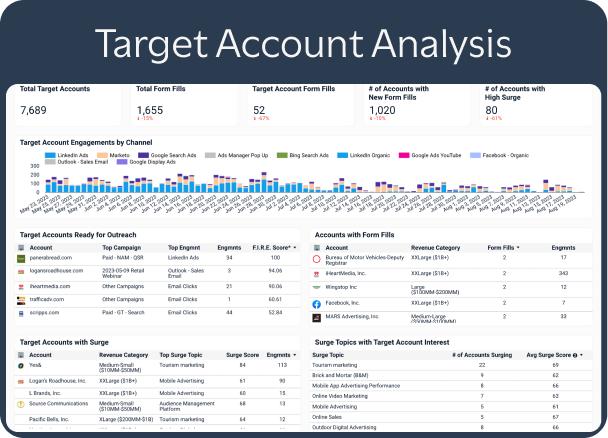The image size is (608, 438).
Task: Click L Brands, Inc. account name
Action: (45, 393)
